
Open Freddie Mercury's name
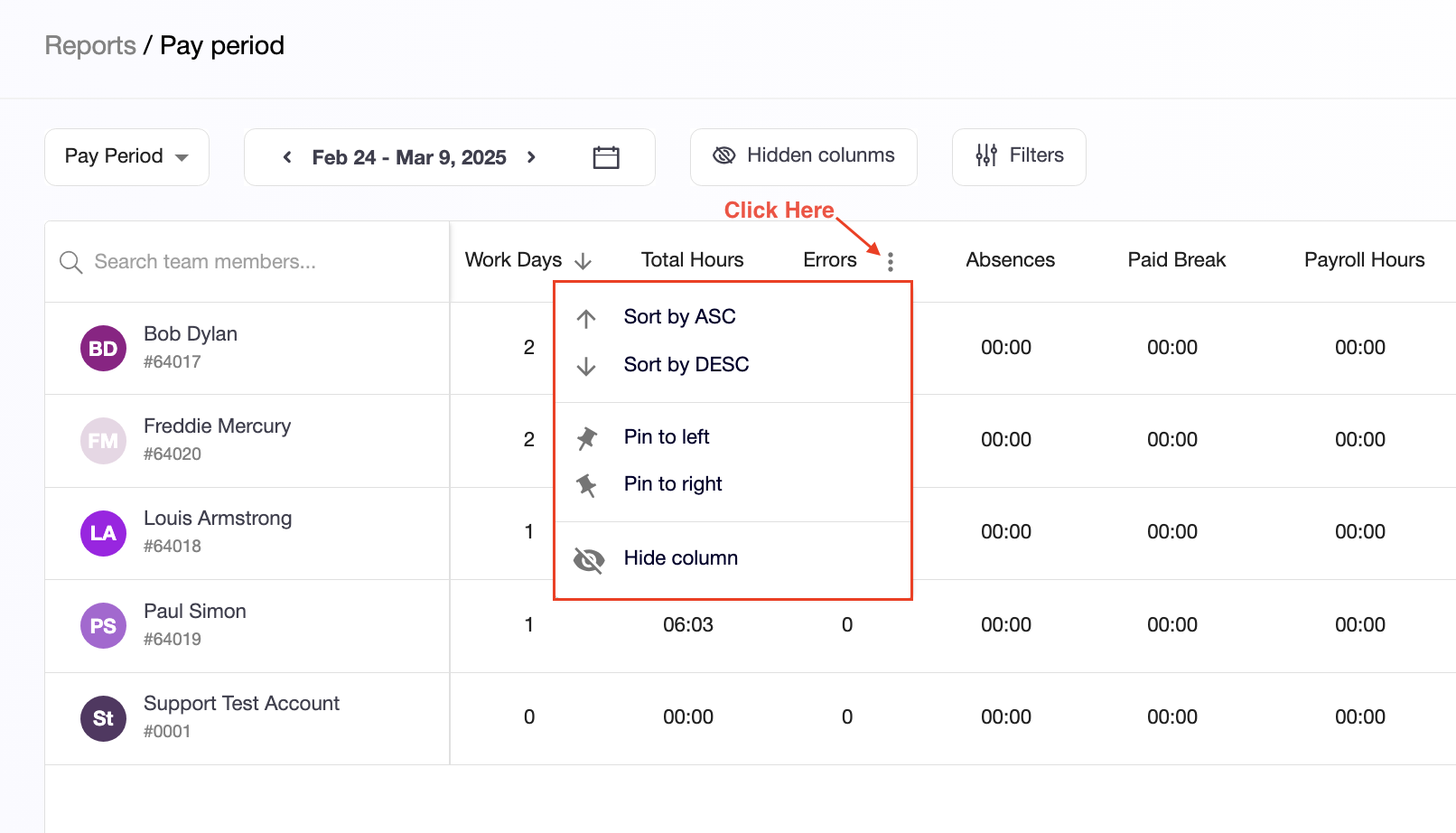coord(218,426)
